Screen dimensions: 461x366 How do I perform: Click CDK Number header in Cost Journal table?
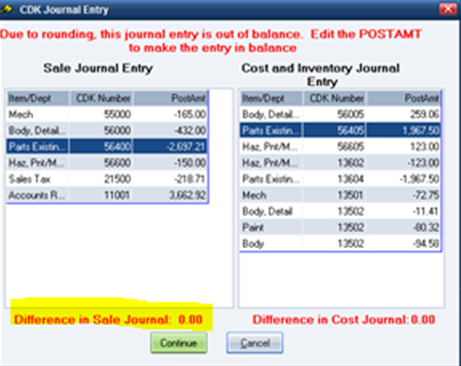tap(334, 98)
